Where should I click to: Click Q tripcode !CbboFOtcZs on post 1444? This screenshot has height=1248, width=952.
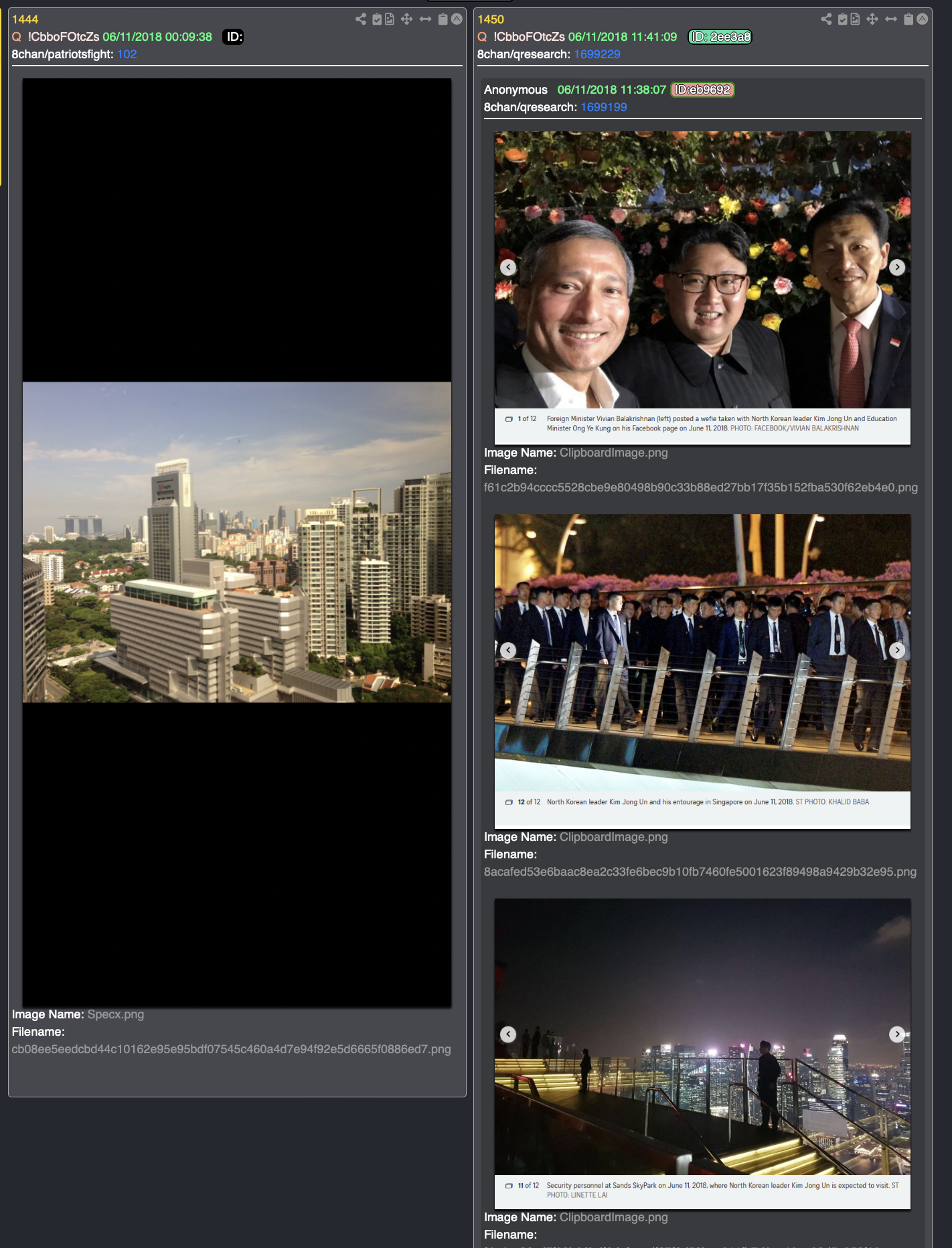[63, 37]
